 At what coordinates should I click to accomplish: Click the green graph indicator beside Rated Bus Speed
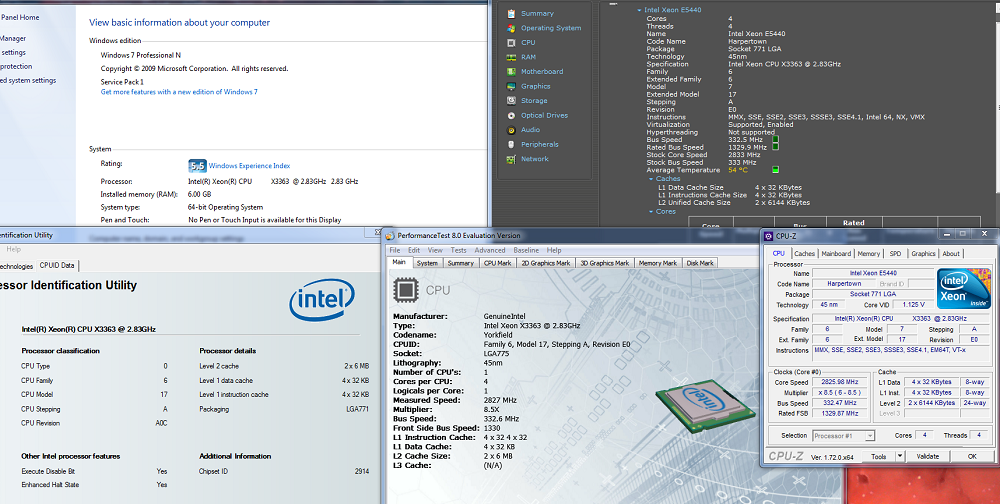[x=776, y=147]
